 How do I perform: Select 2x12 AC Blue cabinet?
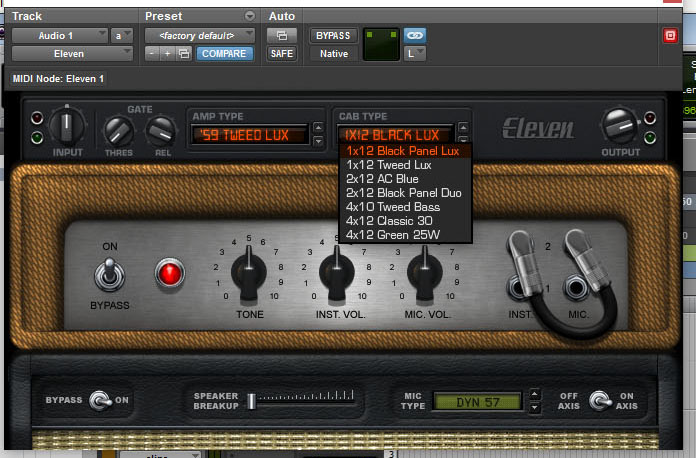tap(405, 179)
